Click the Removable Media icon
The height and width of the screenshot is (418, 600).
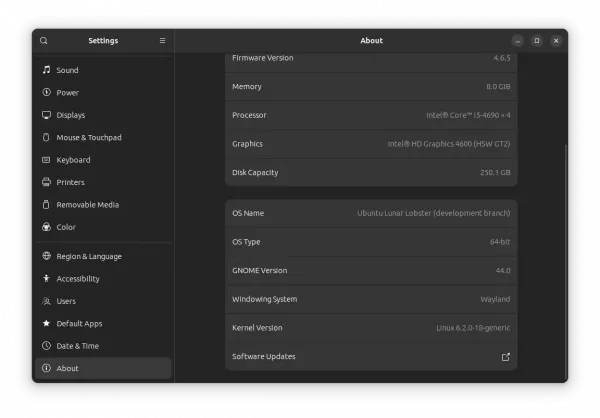coord(46,204)
